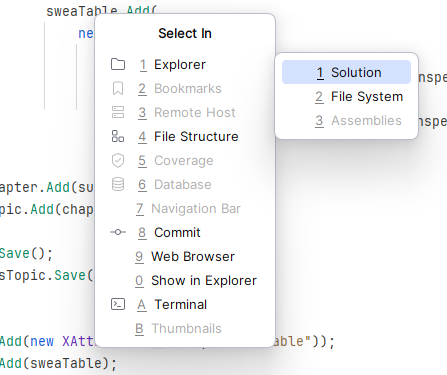The height and width of the screenshot is (375, 447).
Task: Click 'Save();' line in the editor
Action: point(26,253)
